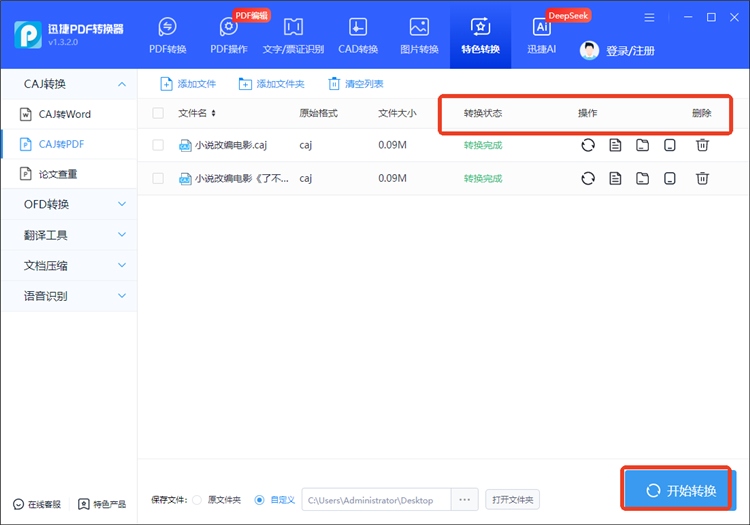Click the 开始转换 button
Screen dimensions: 750x525
click(x=681, y=490)
